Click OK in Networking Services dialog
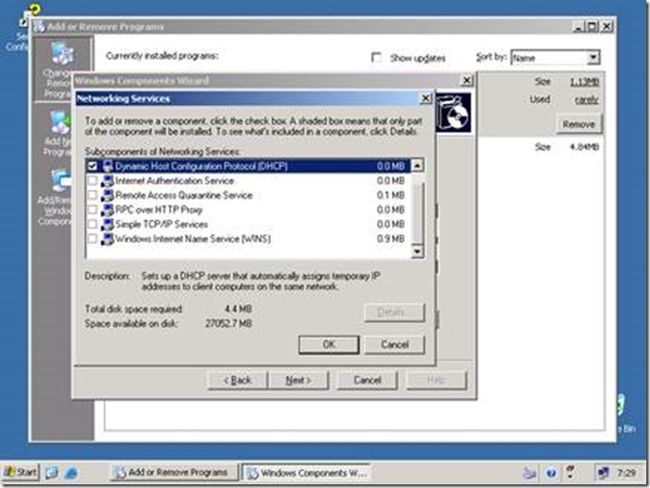This screenshot has height=488, width=650. (329, 345)
